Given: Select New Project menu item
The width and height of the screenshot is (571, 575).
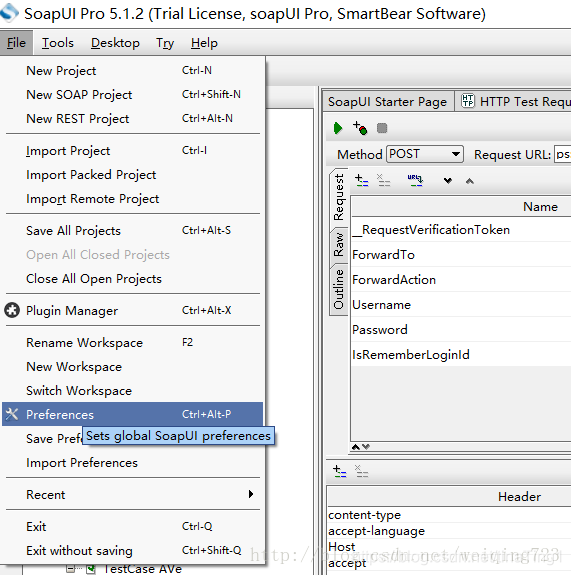Looking at the screenshot, I should pyautogui.click(x=133, y=70).
